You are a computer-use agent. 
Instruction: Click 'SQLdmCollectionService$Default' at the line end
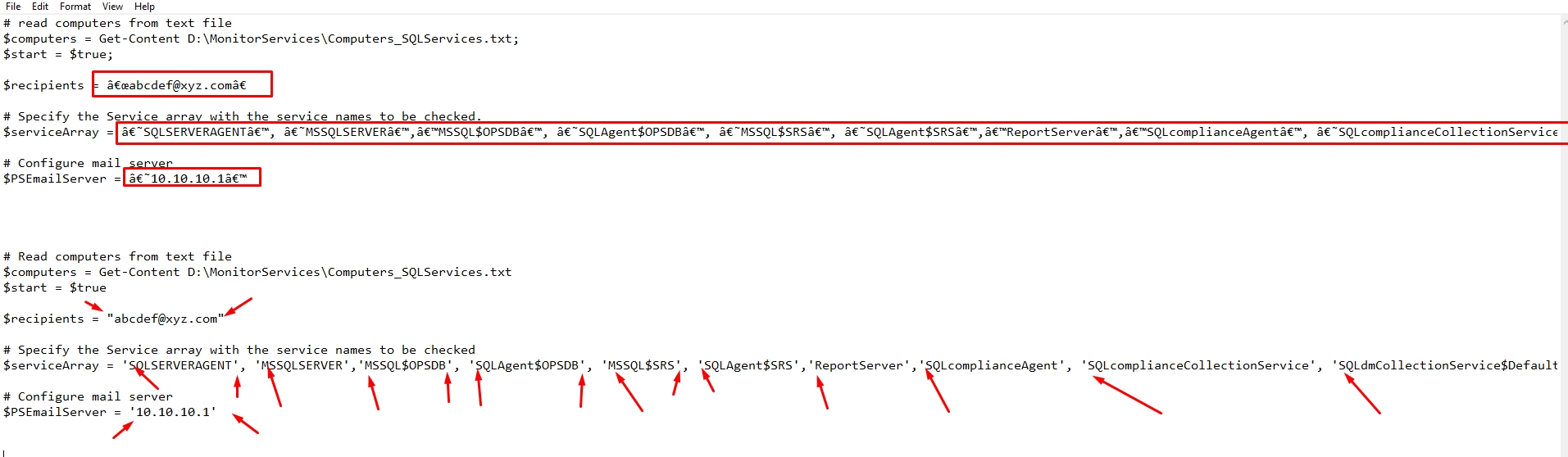[1448, 365]
